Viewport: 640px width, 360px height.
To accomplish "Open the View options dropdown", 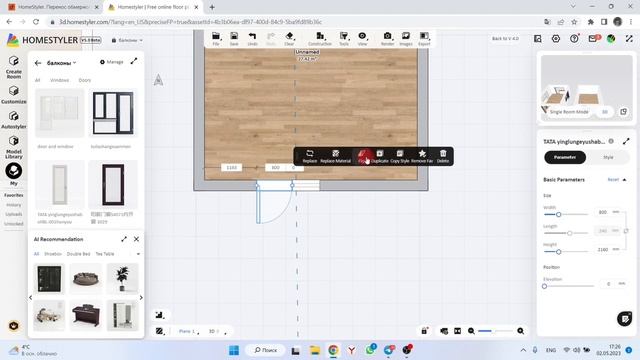I will (x=362, y=39).
